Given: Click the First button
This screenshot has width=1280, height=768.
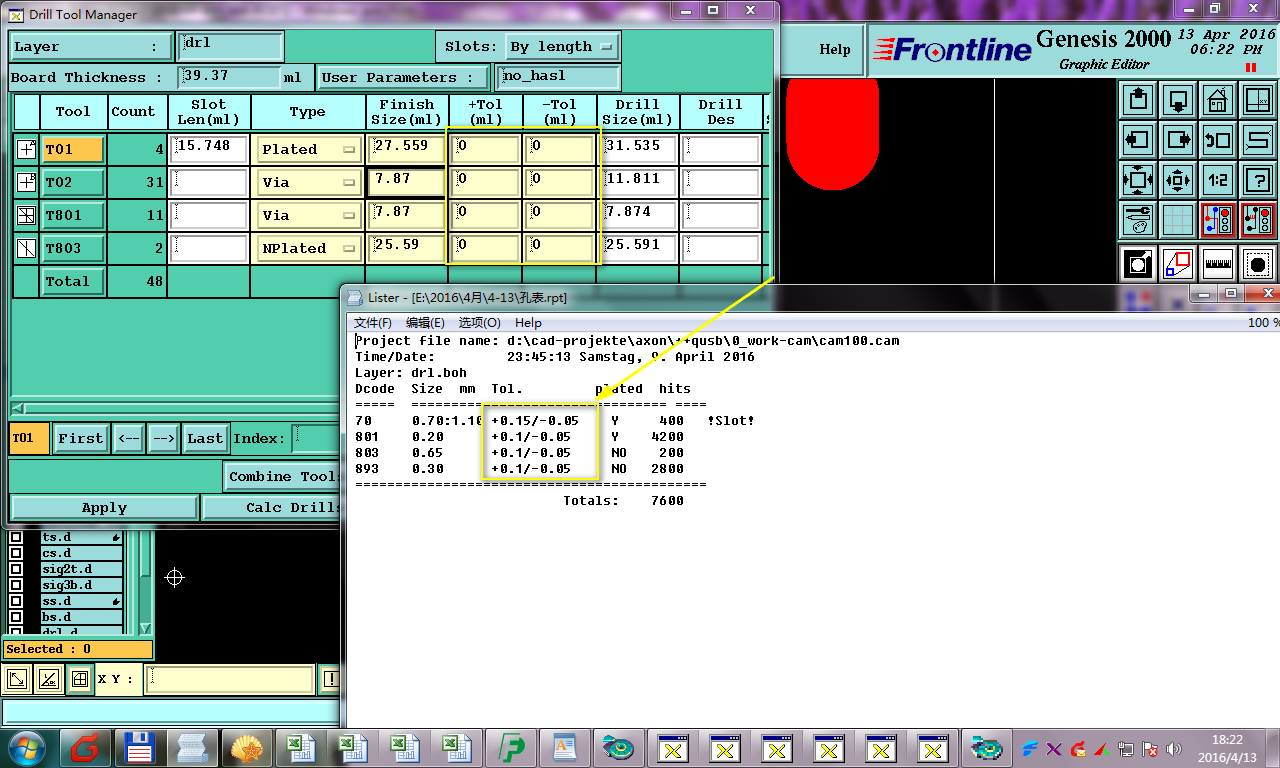Looking at the screenshot, I should [x=80, y=438].
